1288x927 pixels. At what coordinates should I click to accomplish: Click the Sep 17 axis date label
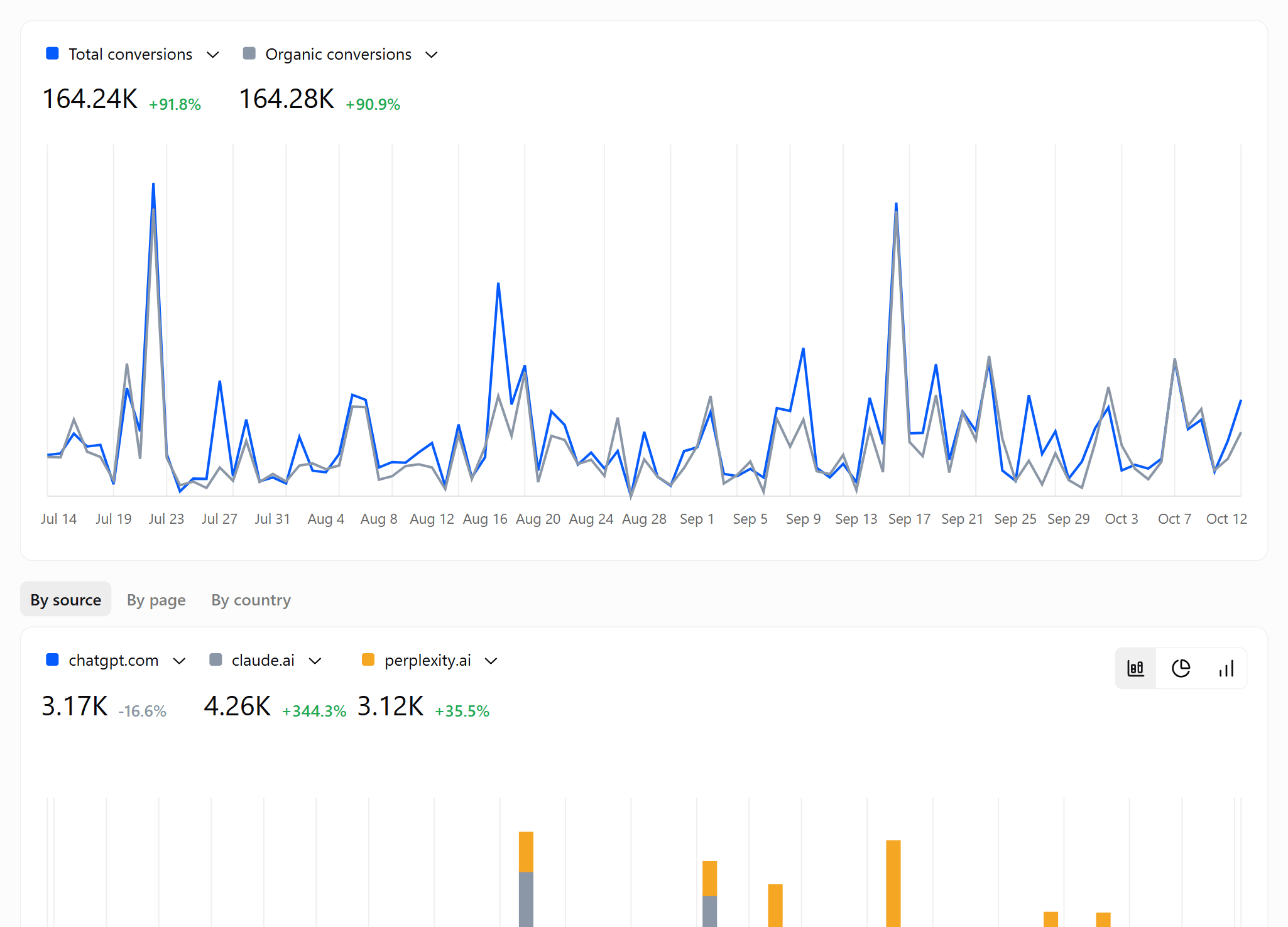909,519
